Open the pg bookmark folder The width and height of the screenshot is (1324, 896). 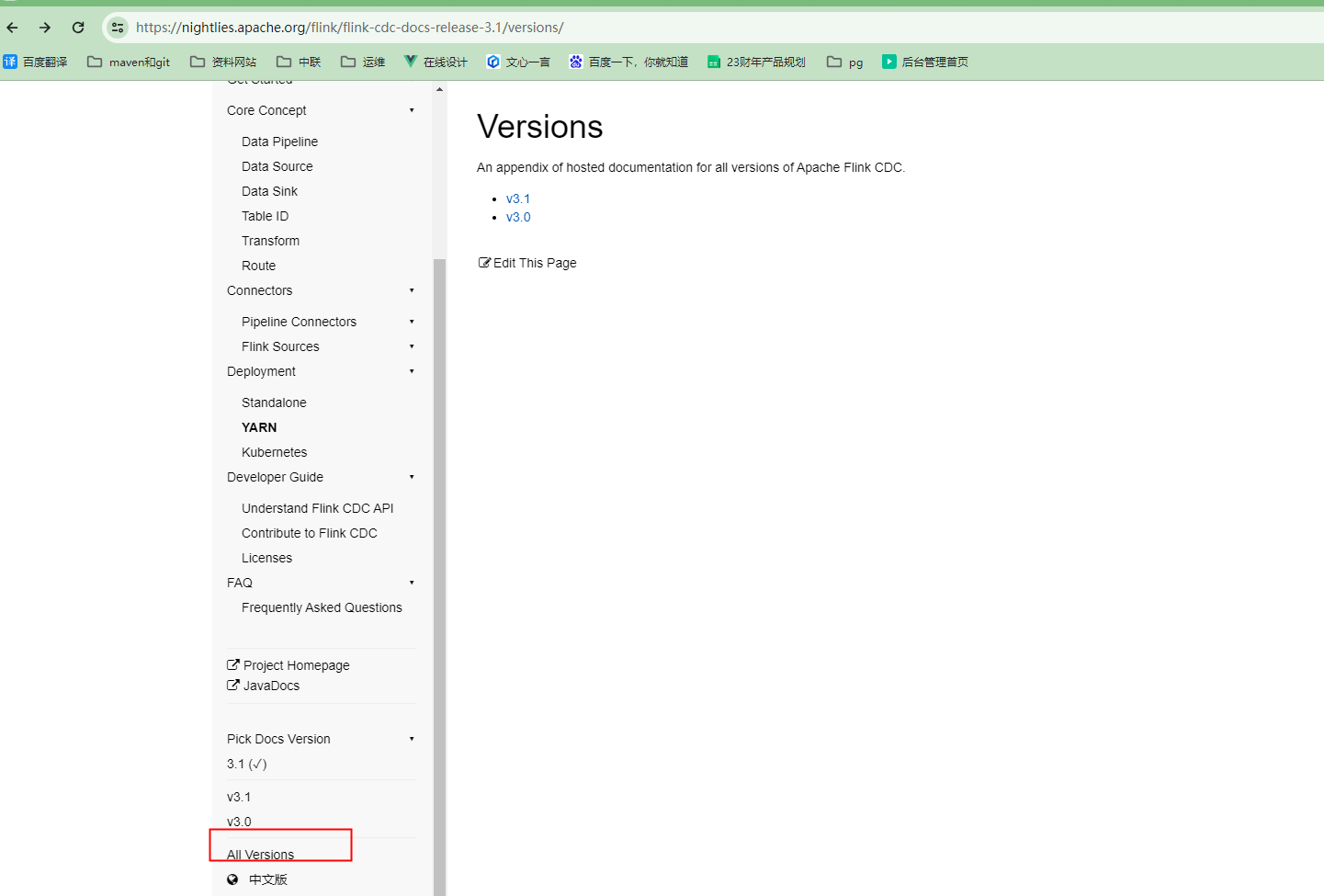click(844, 62)
